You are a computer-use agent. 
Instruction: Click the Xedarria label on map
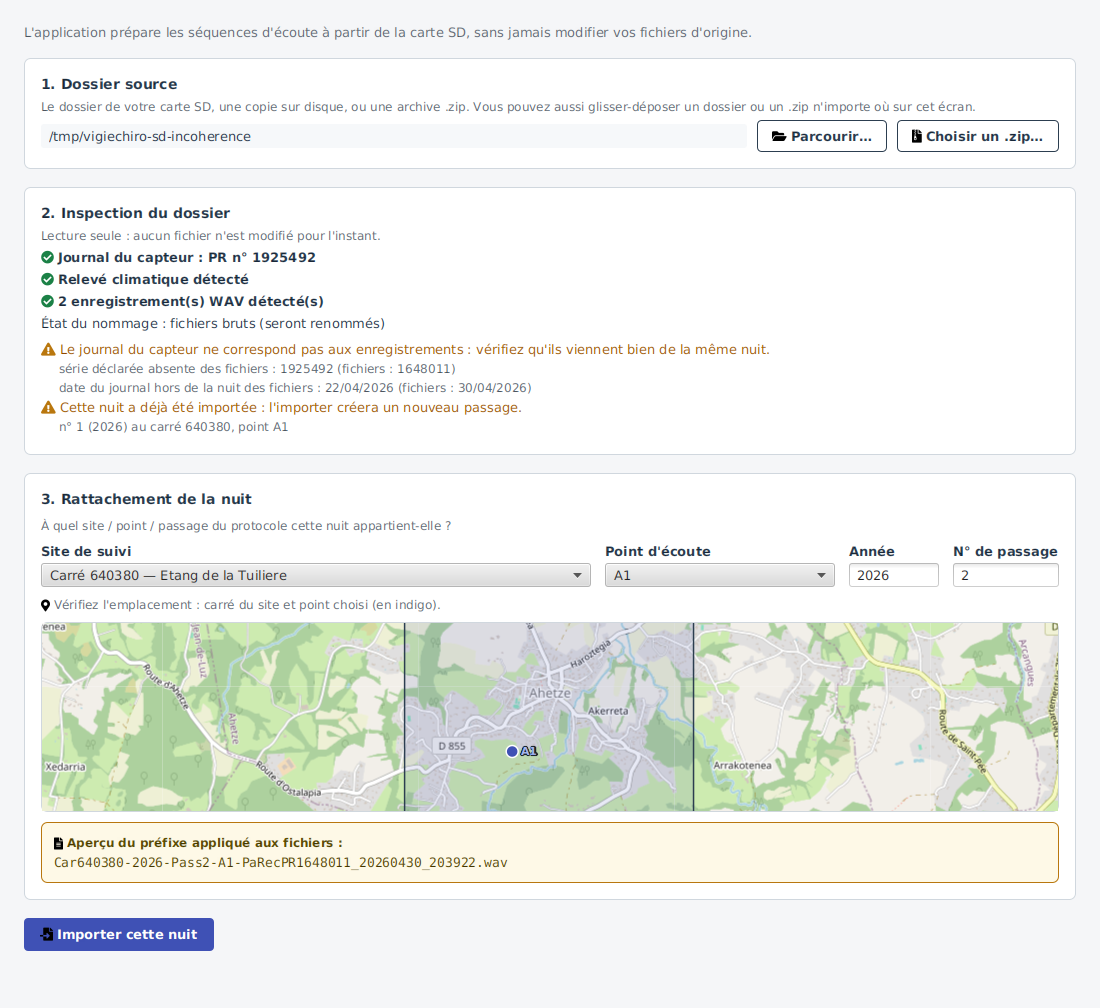click(65, 767)
